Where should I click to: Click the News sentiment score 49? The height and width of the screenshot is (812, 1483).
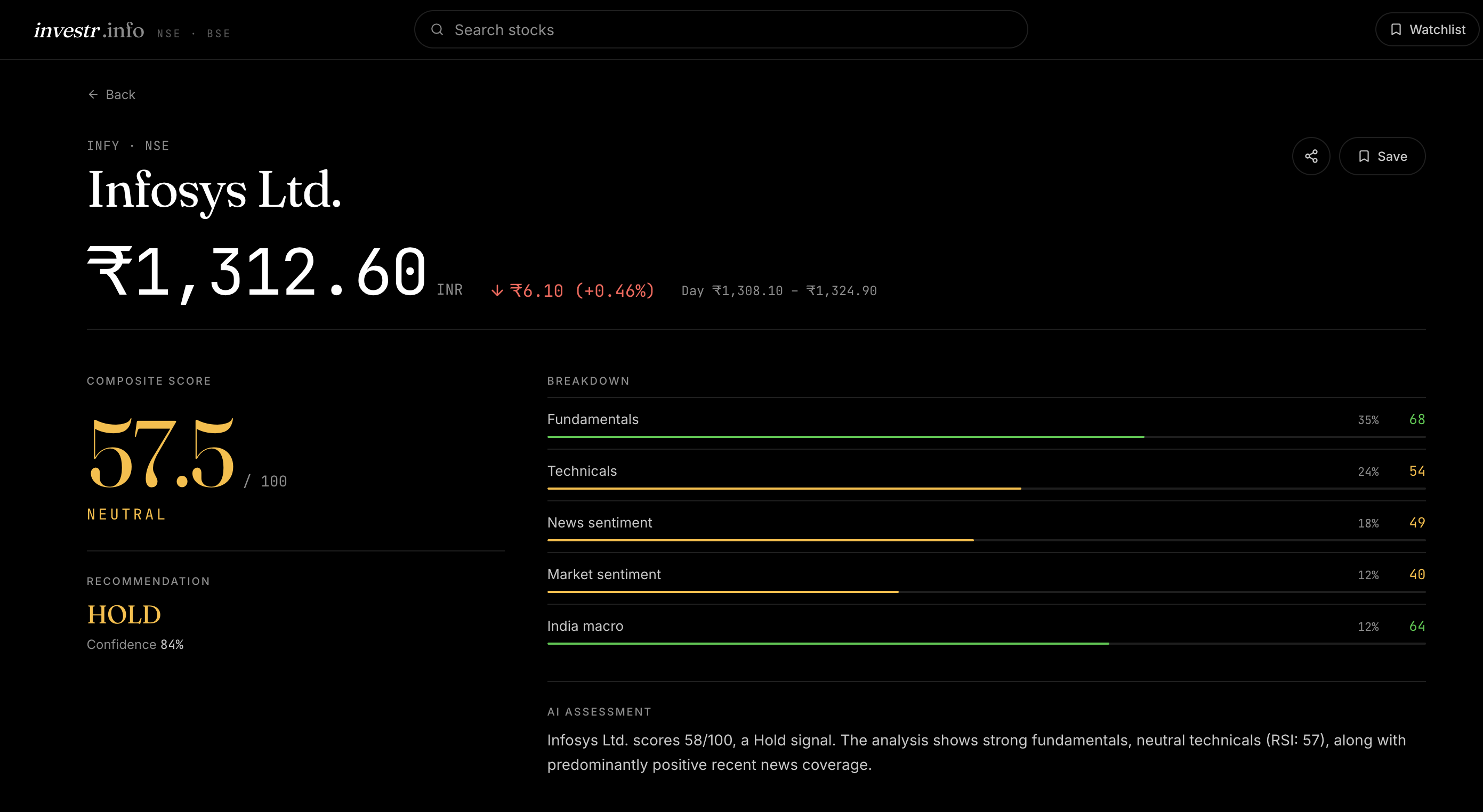click(x=1417, y=523)
